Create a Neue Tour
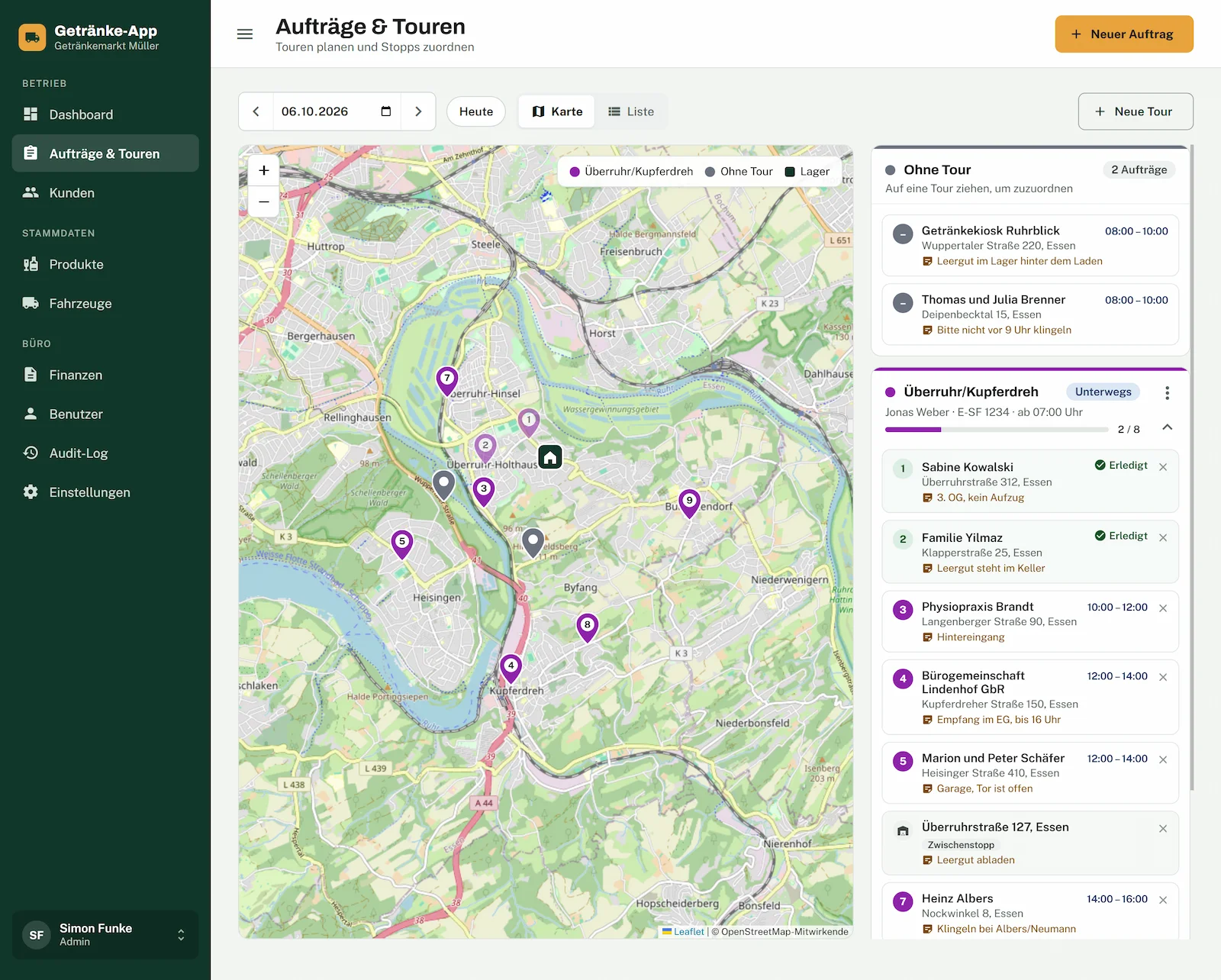 point(1136,111)
